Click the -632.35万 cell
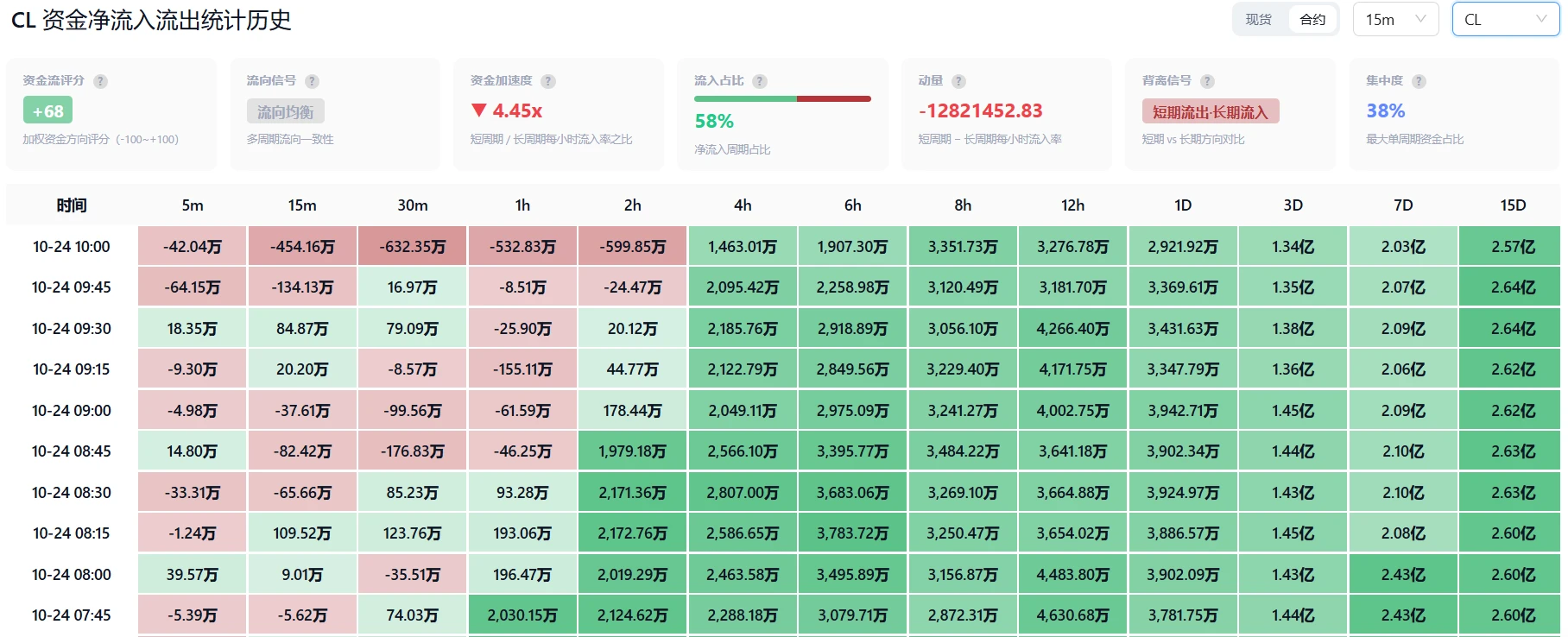This screenshot has width=1568, height=637. (x=413, y=247)
